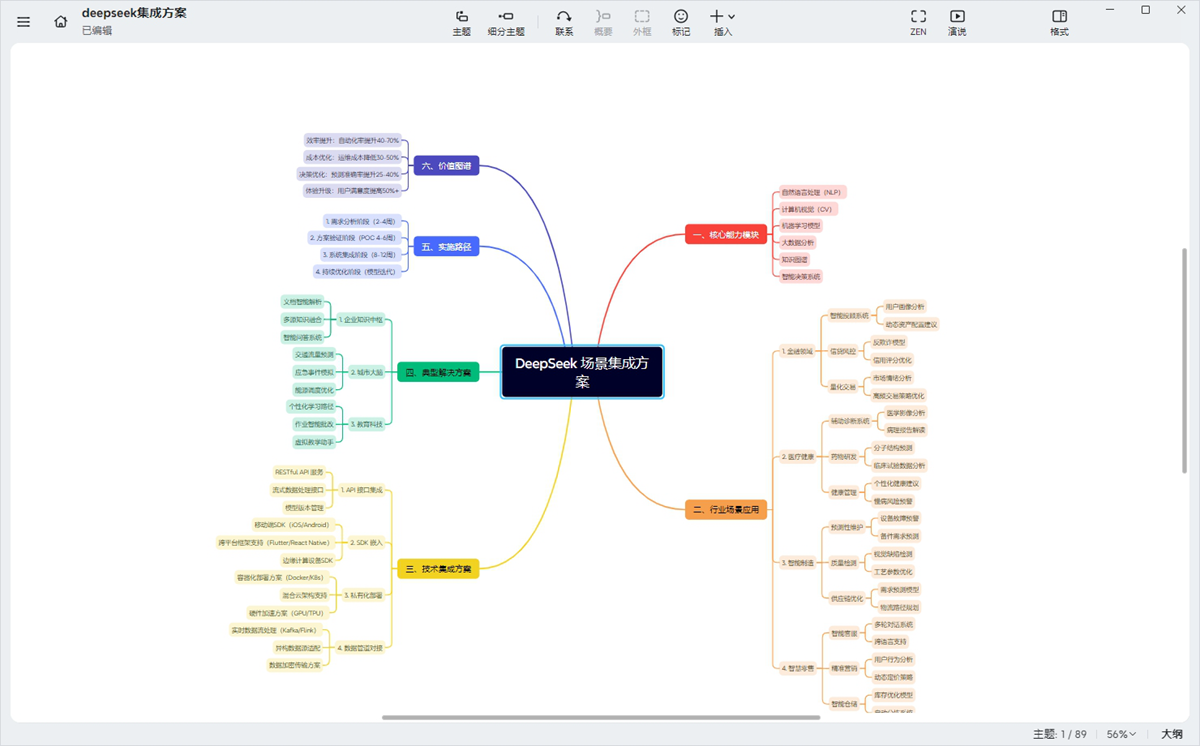Open the 56% zoom level dropdown
This screenshot has height=746, width=1200.
[x=1122, y=733]
